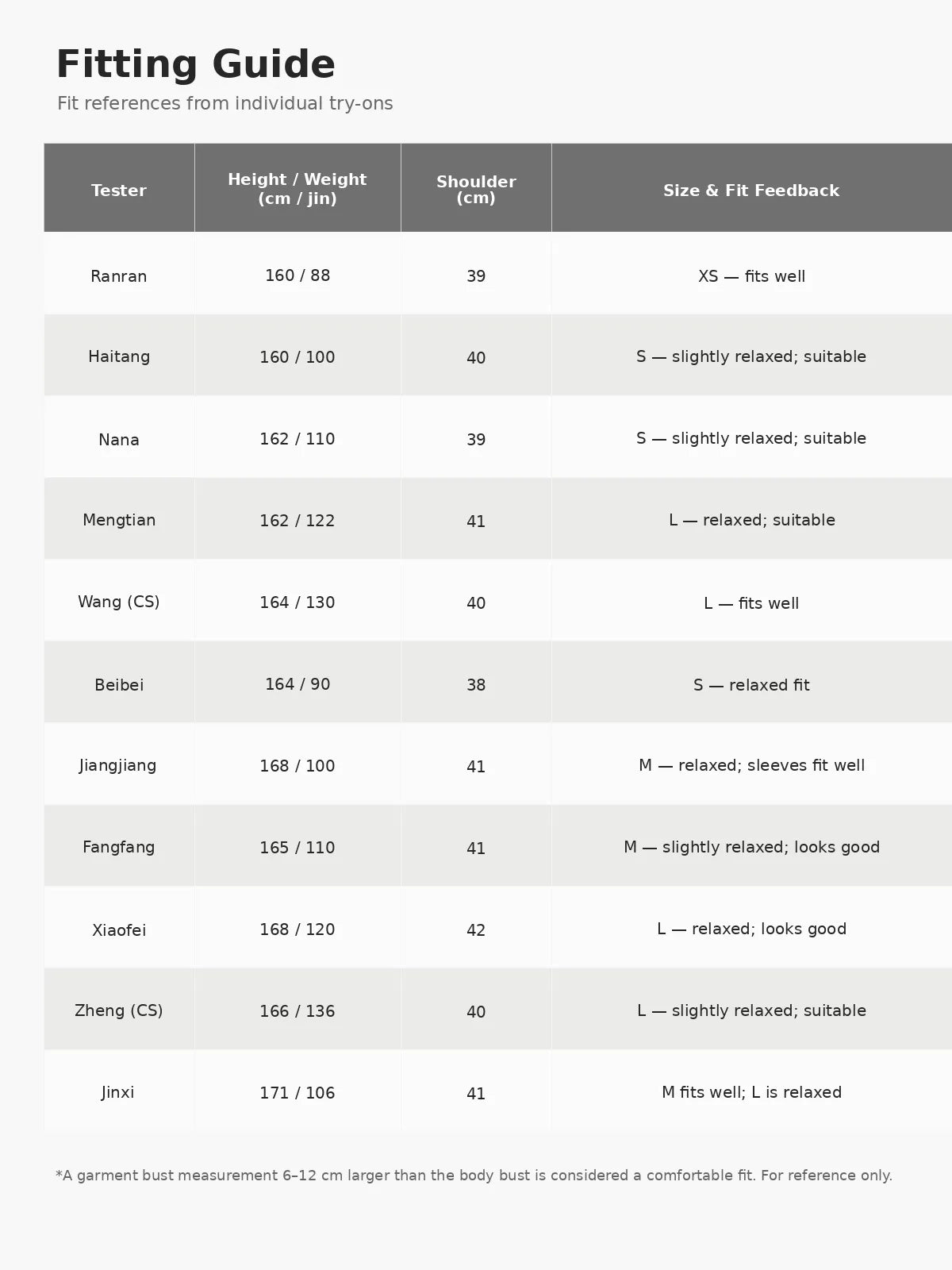Select the Wang (CS) tester cell
Image resolution: width=952 pixels, height=1270 pixels.
119,602
